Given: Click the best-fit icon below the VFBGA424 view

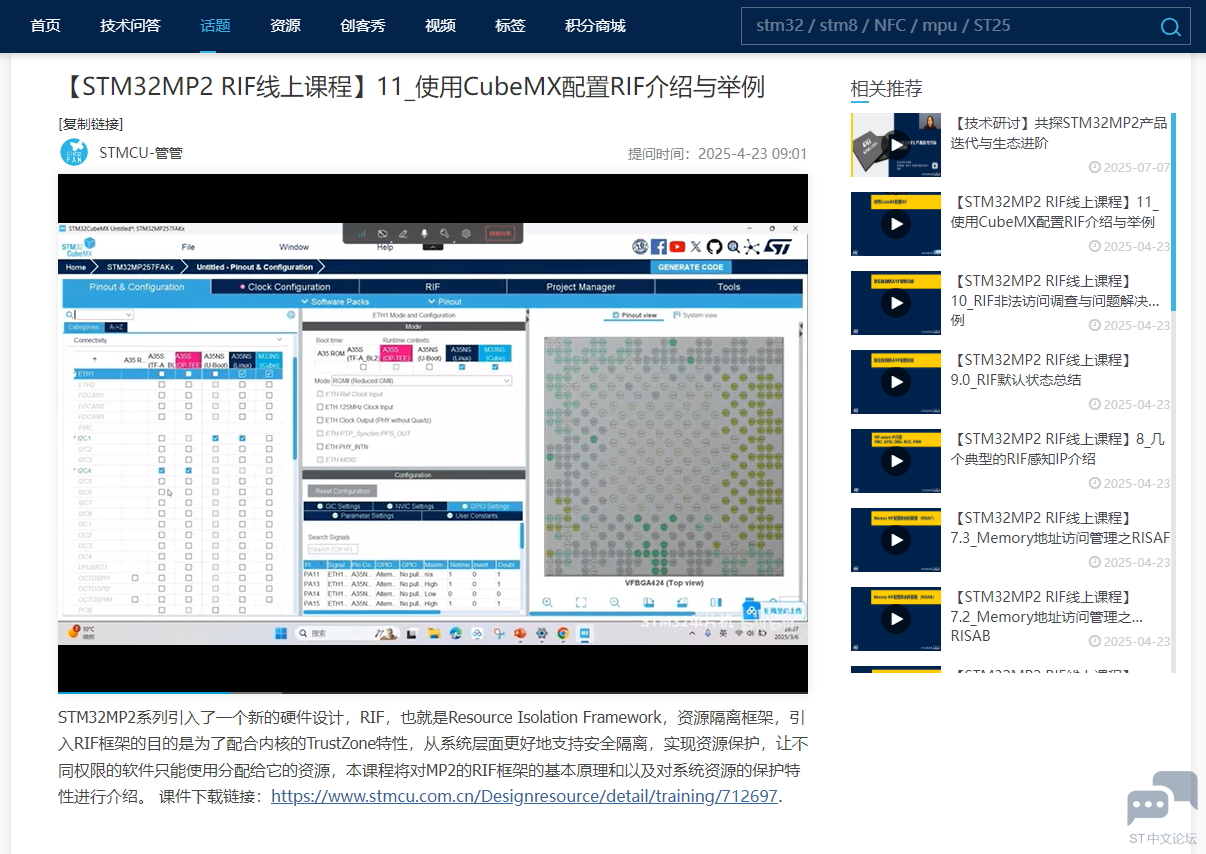Looking at the screenshot, I should click(581, 602).
